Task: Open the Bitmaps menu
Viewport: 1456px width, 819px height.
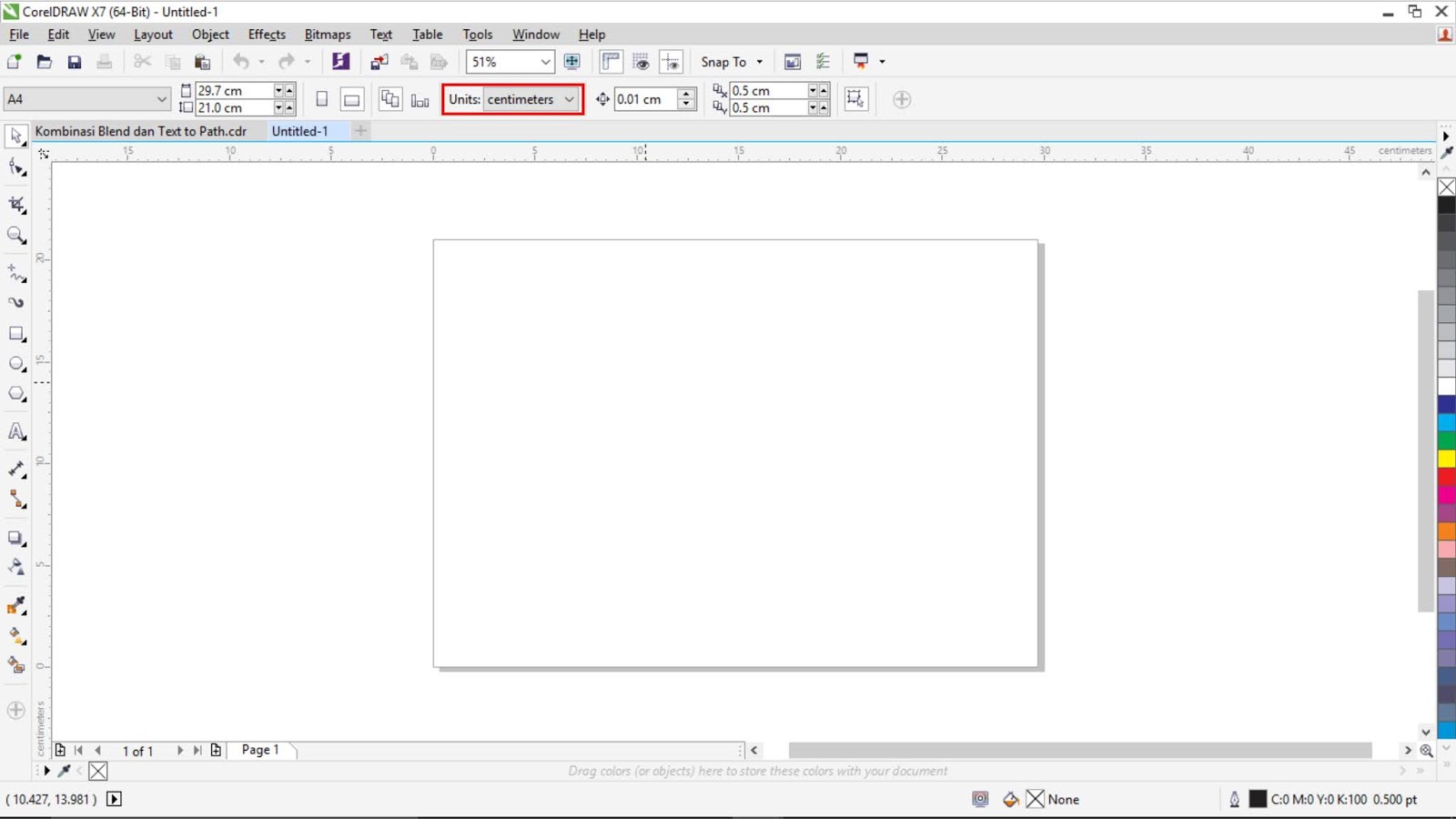Action: click(327, 34)
